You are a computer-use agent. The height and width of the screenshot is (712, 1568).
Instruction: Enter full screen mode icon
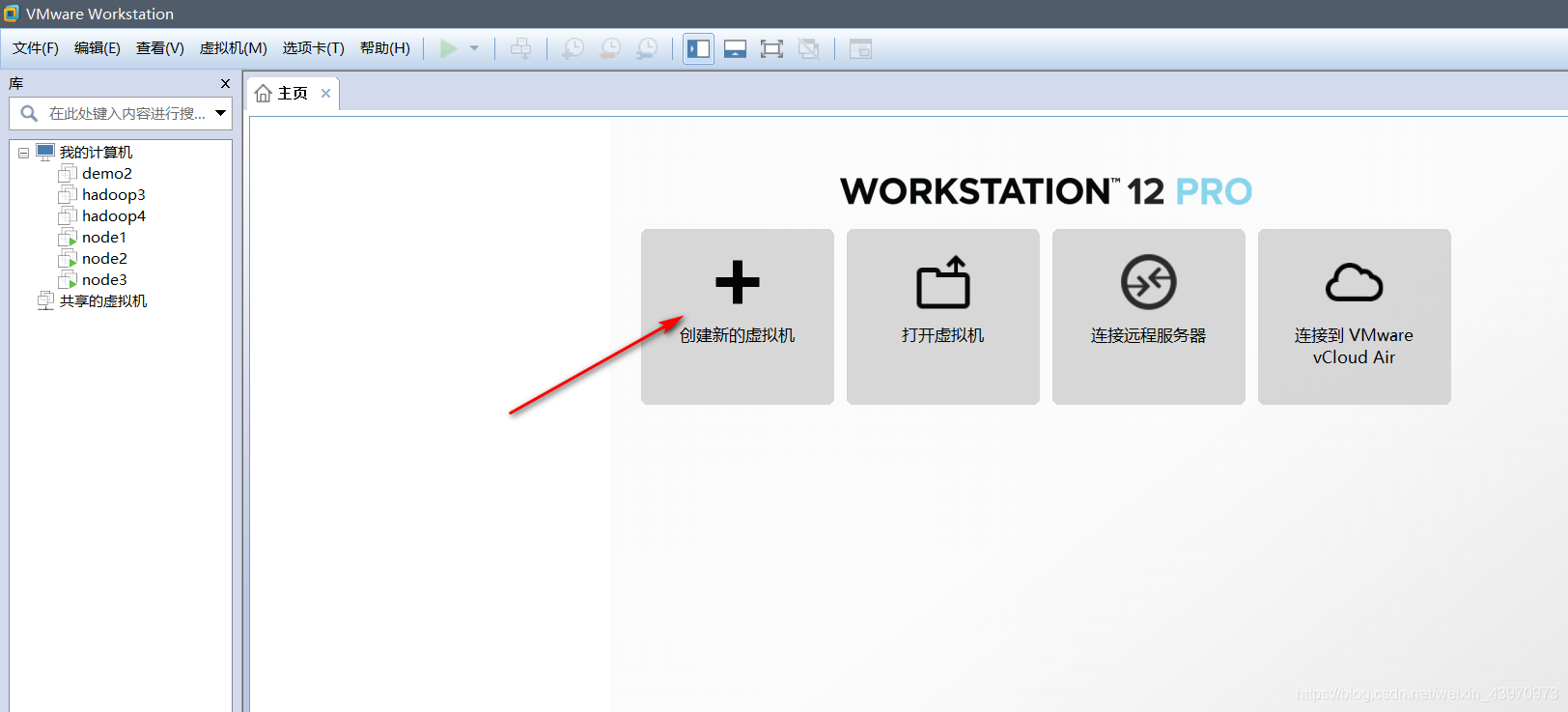pyautogui.click(x=771, y=48)
